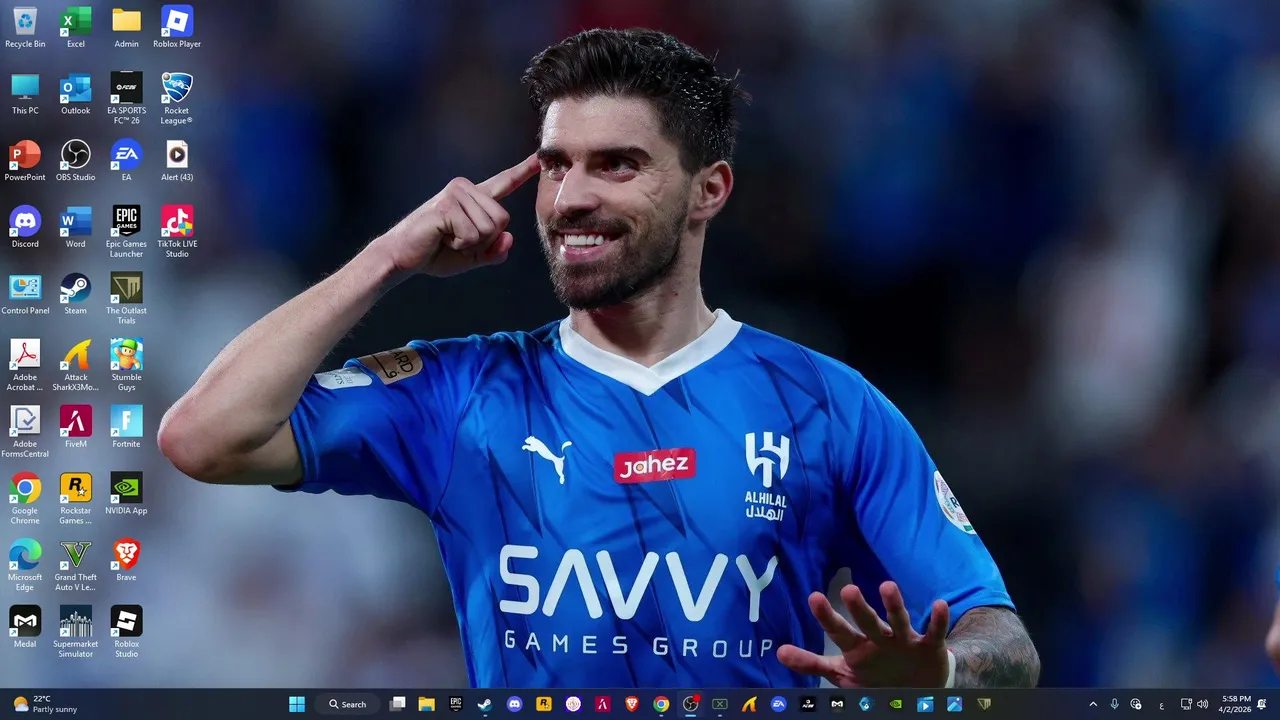Select the PowerPoint desktop shortcut

pos(25,160)
